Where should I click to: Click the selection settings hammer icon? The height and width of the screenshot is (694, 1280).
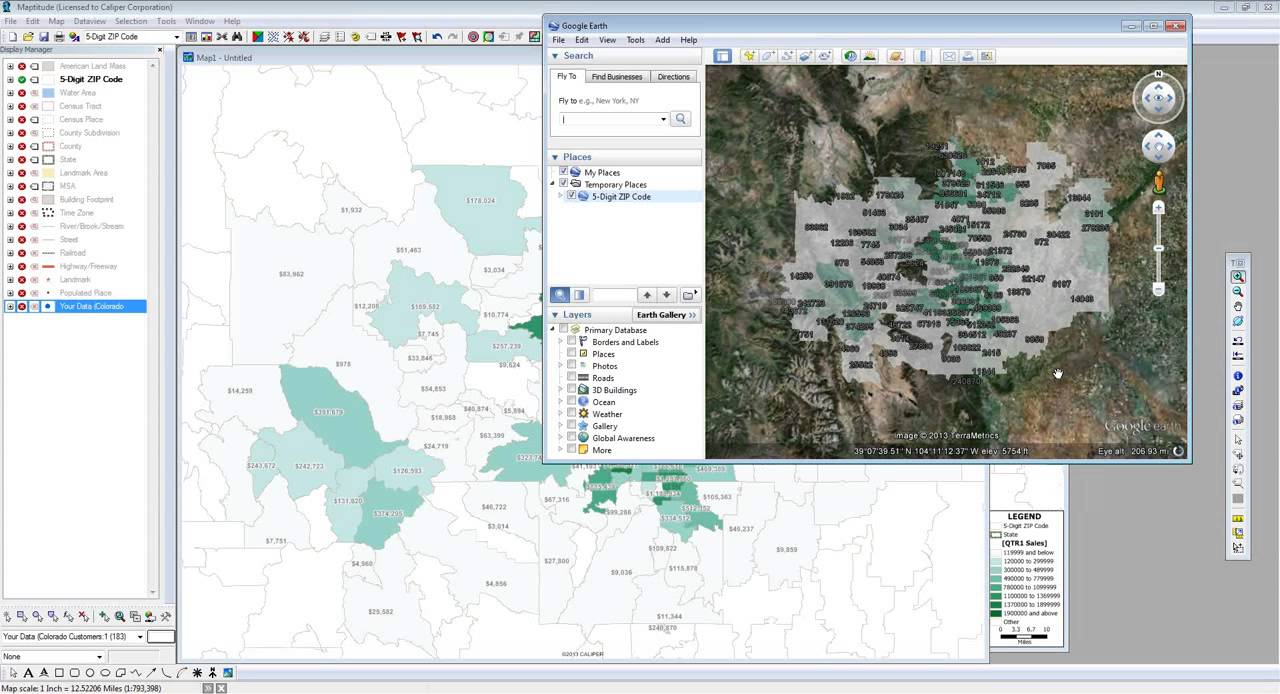pos(166,616)
